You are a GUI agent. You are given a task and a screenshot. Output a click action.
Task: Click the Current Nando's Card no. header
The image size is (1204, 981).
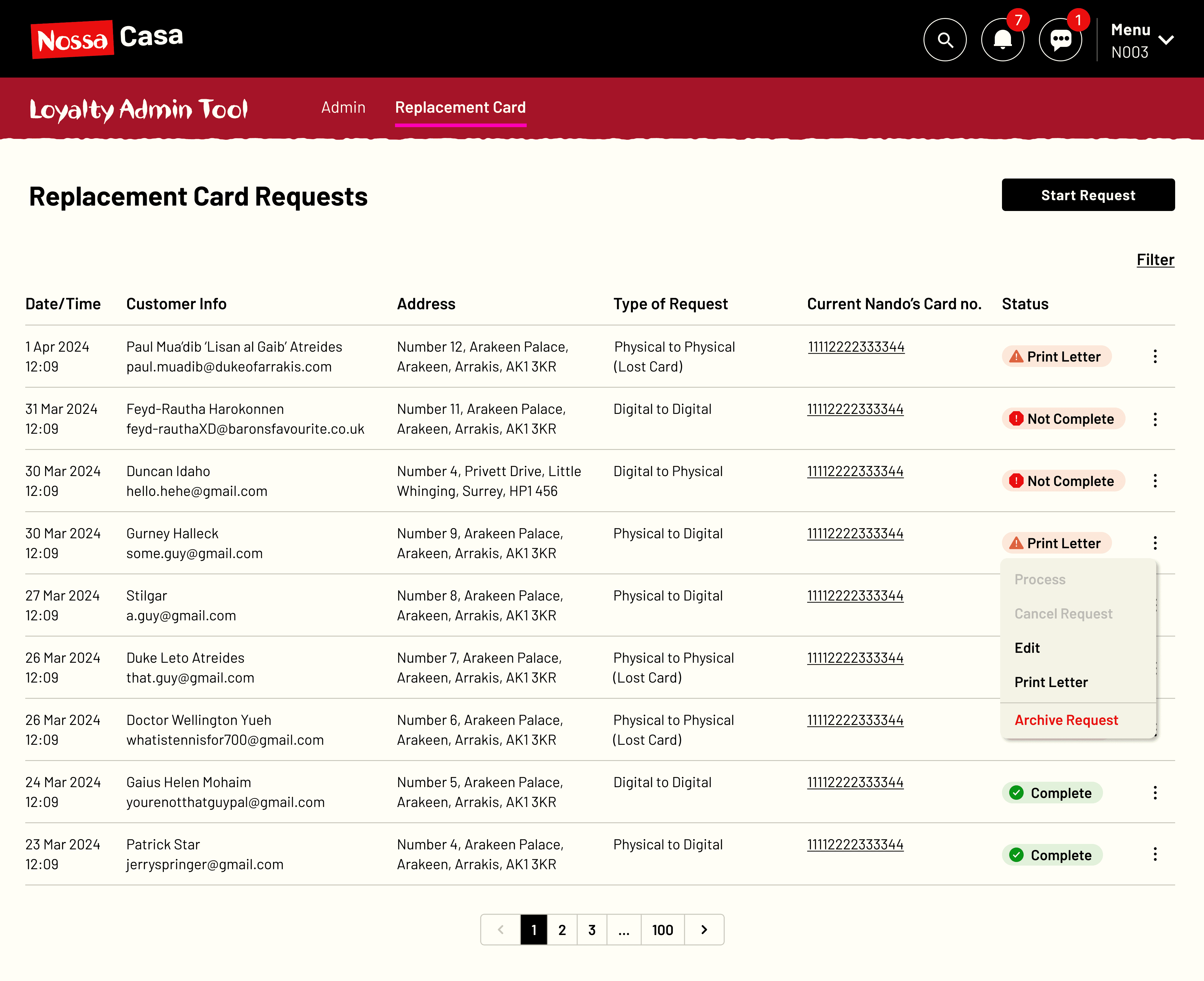894,304
